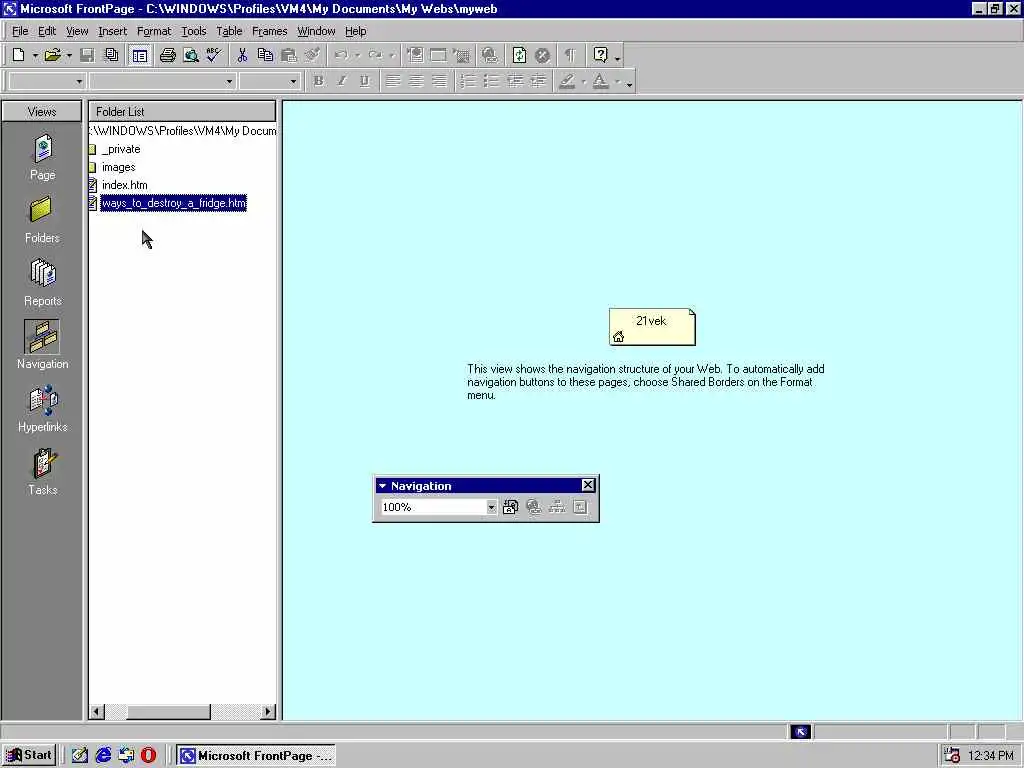Image resolution: width=1024 pixels, height=768 pixels.
Task: Open dropdown arrow beside Open icon
Action: 69,56
